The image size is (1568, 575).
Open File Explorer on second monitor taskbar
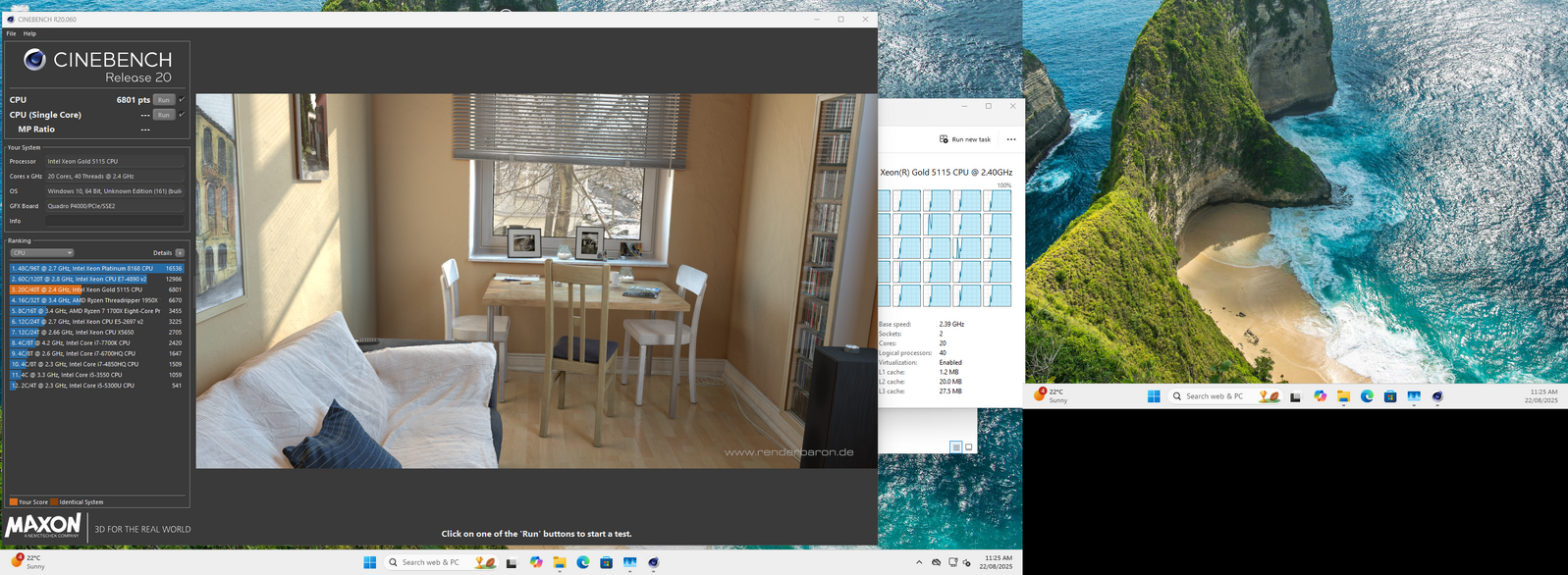pos(1343,396)
